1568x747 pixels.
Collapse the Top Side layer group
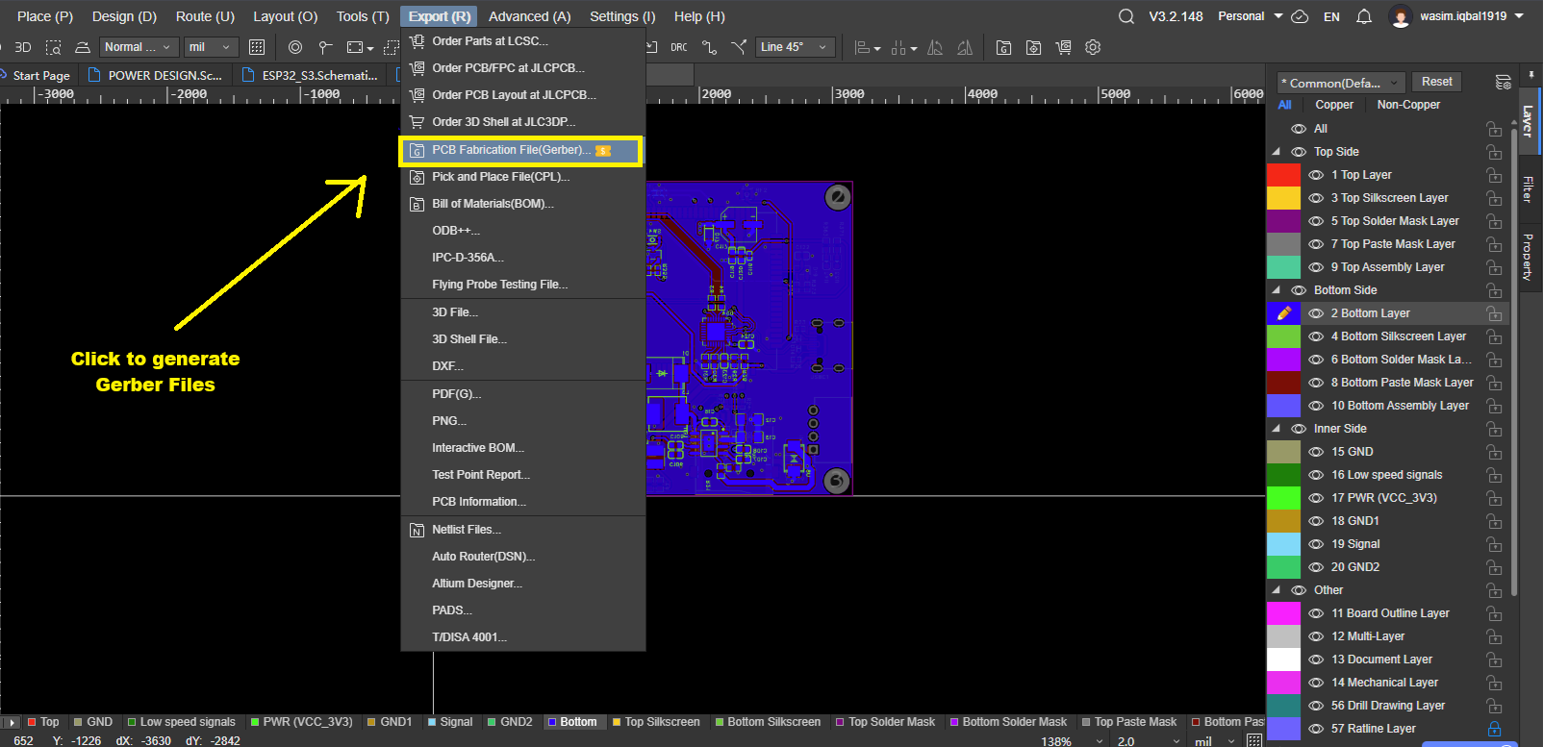click(1277, 152)
